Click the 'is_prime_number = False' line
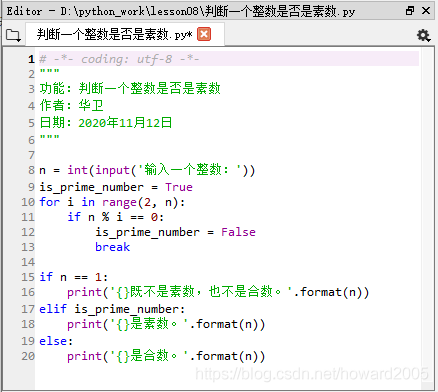This screenshot has height=392, width=438. 175,232
